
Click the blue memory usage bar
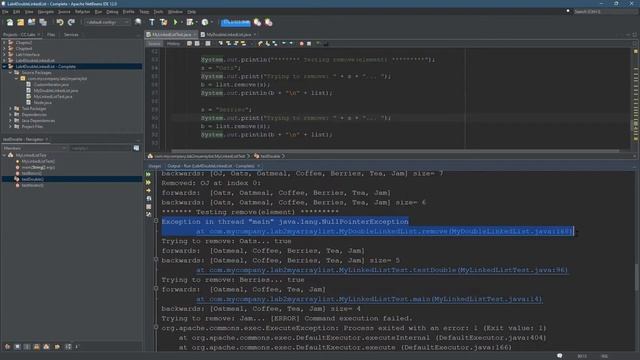(236, 22)
